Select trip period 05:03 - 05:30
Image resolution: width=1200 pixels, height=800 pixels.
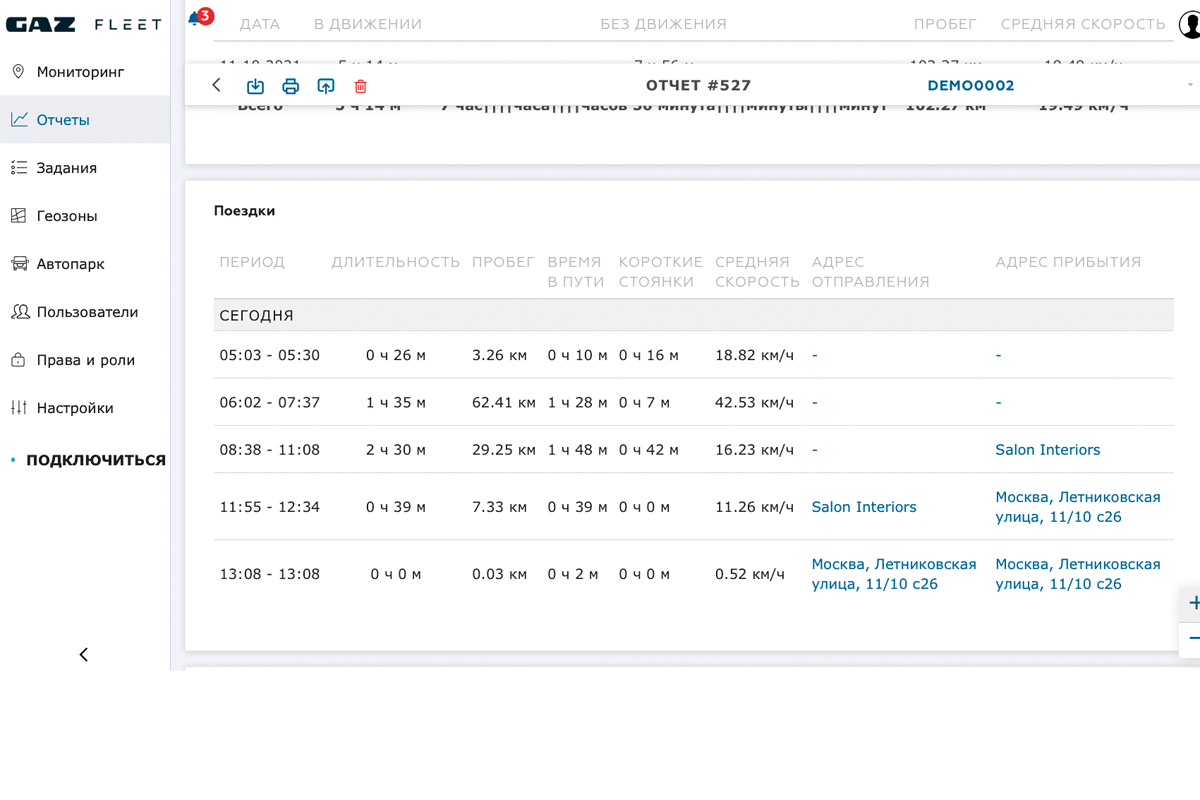pos(270,355)
